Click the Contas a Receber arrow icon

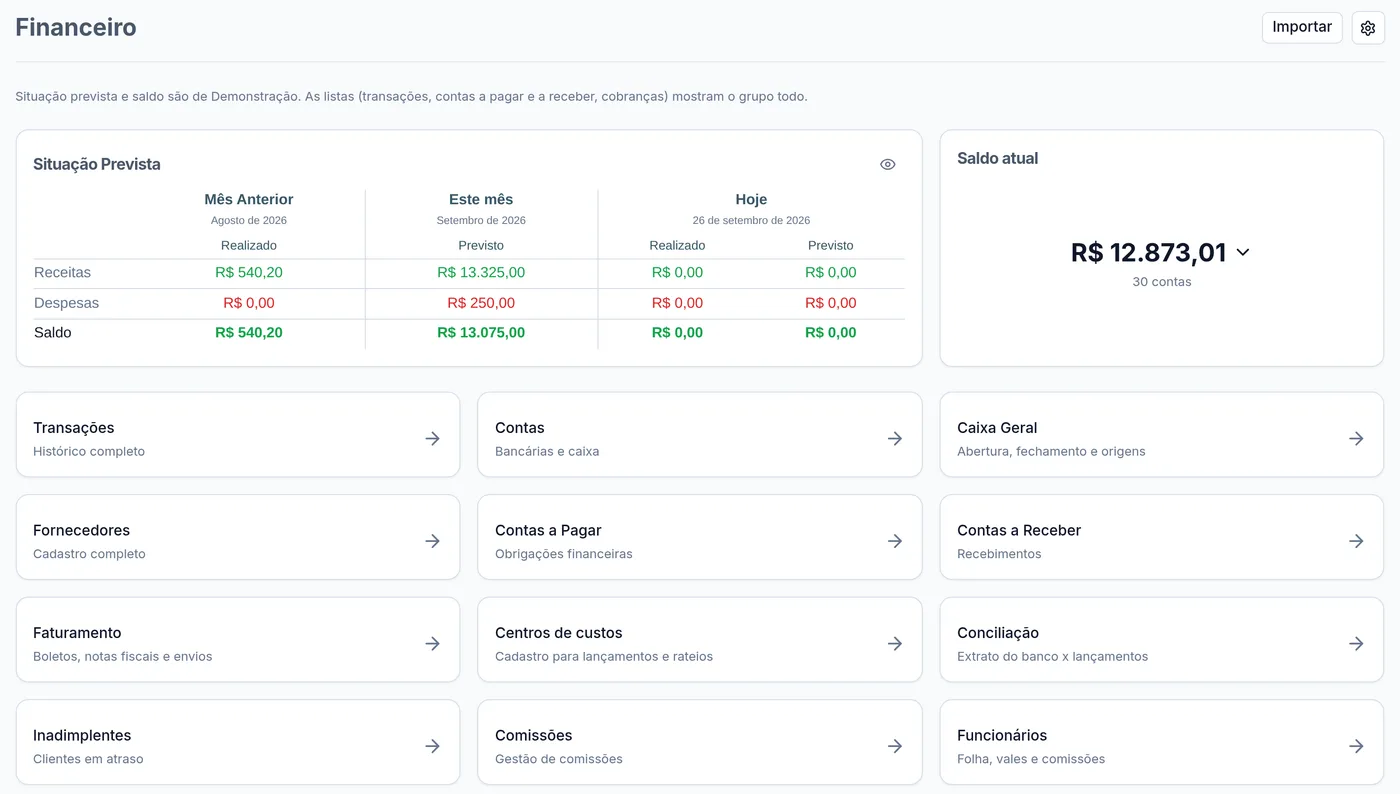tap(1356, 541)
